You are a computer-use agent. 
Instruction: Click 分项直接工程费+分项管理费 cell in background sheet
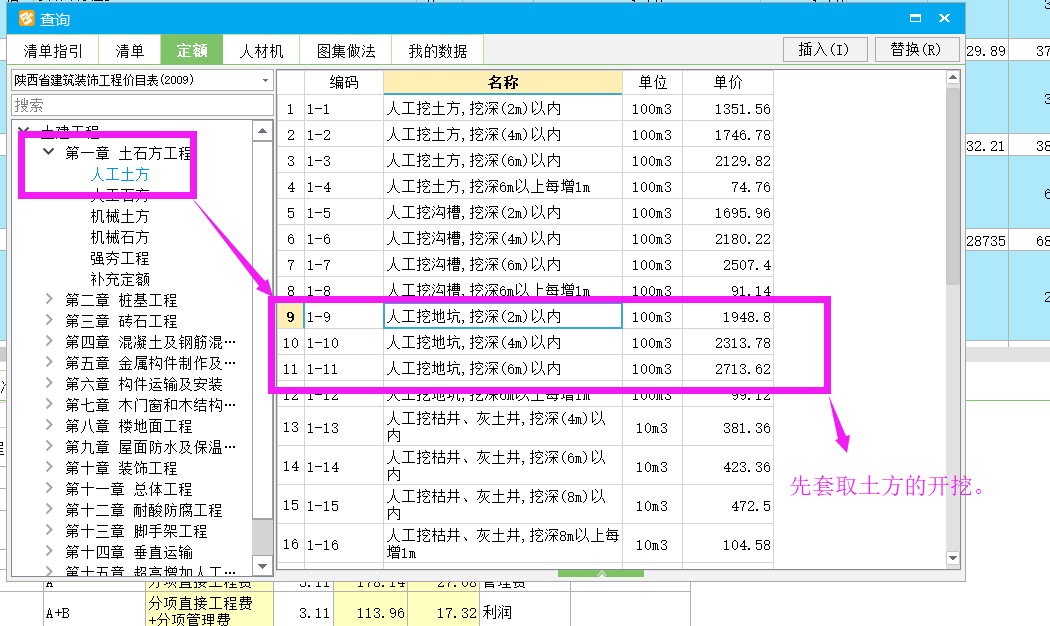209,611
